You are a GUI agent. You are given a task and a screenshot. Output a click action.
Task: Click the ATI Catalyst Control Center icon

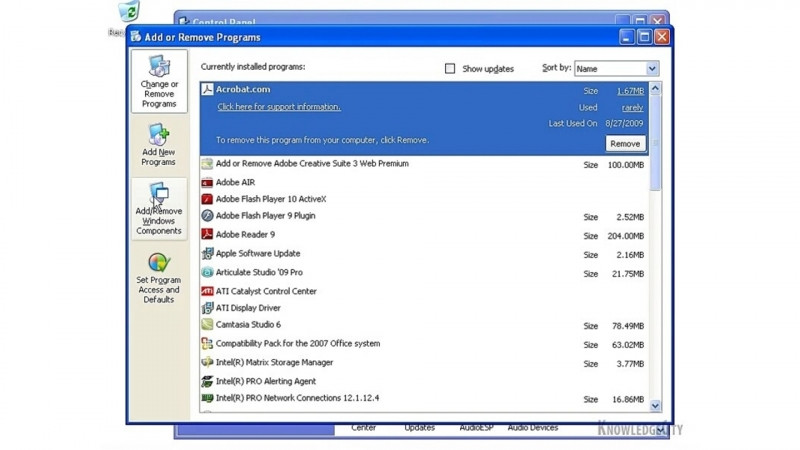coord(207,291)
